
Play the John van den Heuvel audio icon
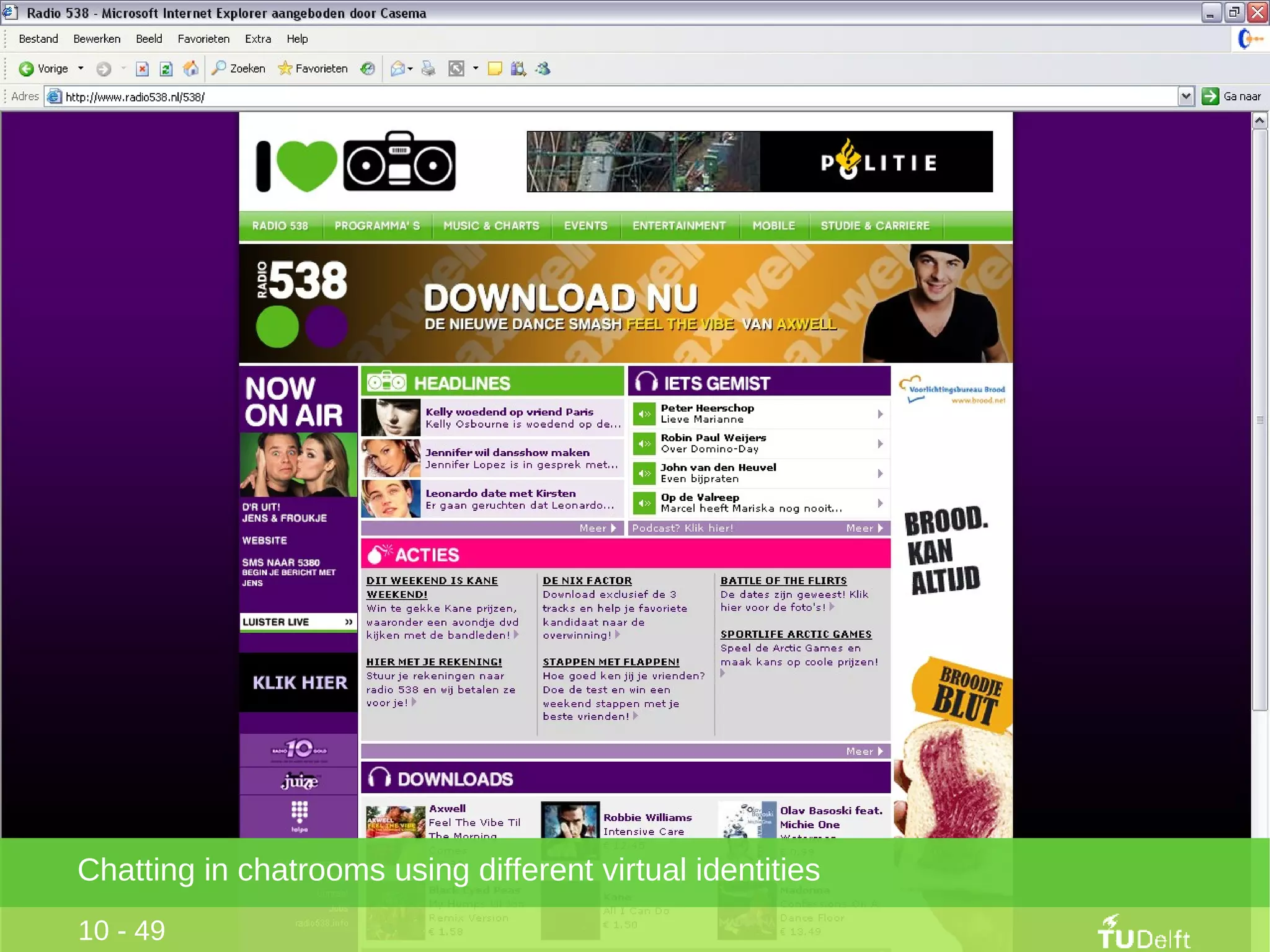(644, 474)
